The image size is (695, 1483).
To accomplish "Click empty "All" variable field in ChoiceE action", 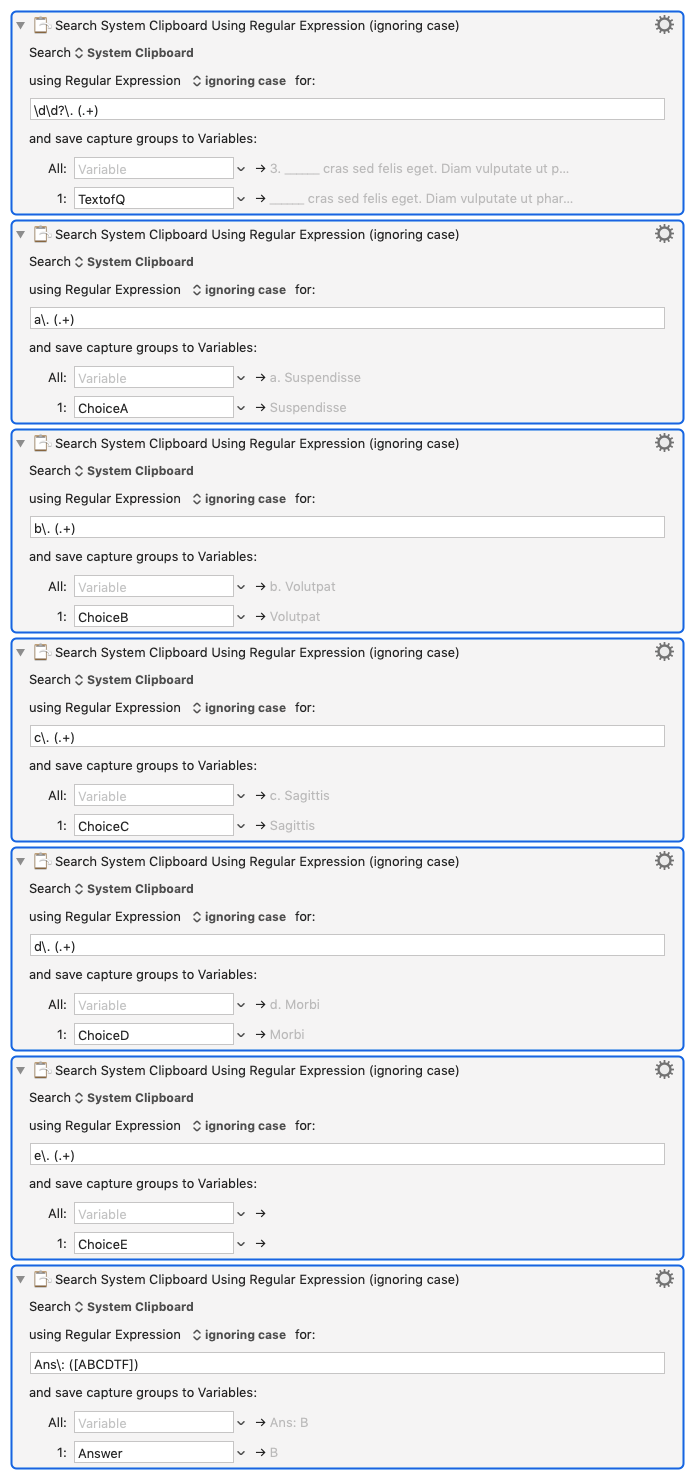I will (x=154, y=1214).
